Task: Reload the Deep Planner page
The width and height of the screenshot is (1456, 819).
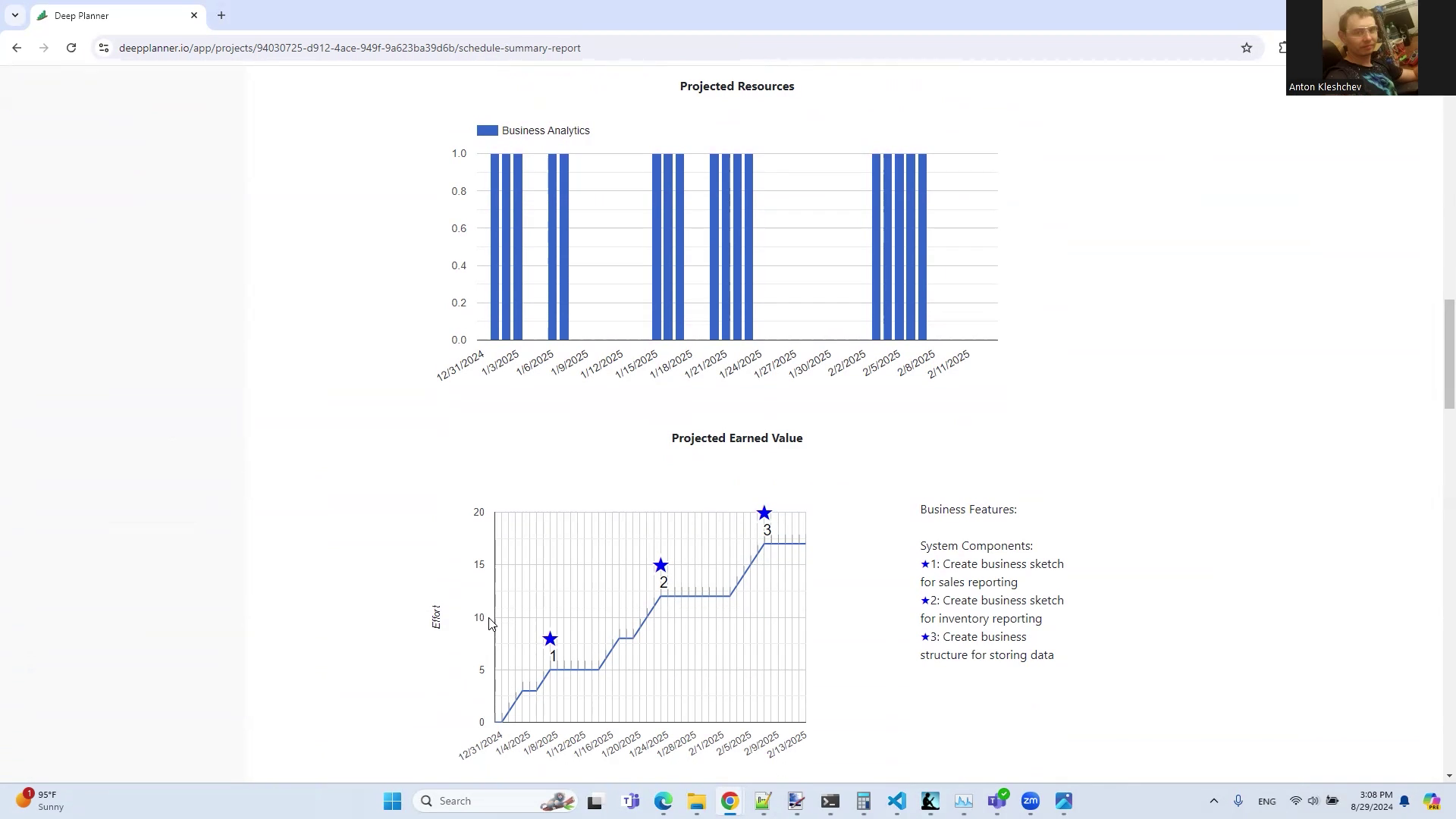Action: [71, 48]
